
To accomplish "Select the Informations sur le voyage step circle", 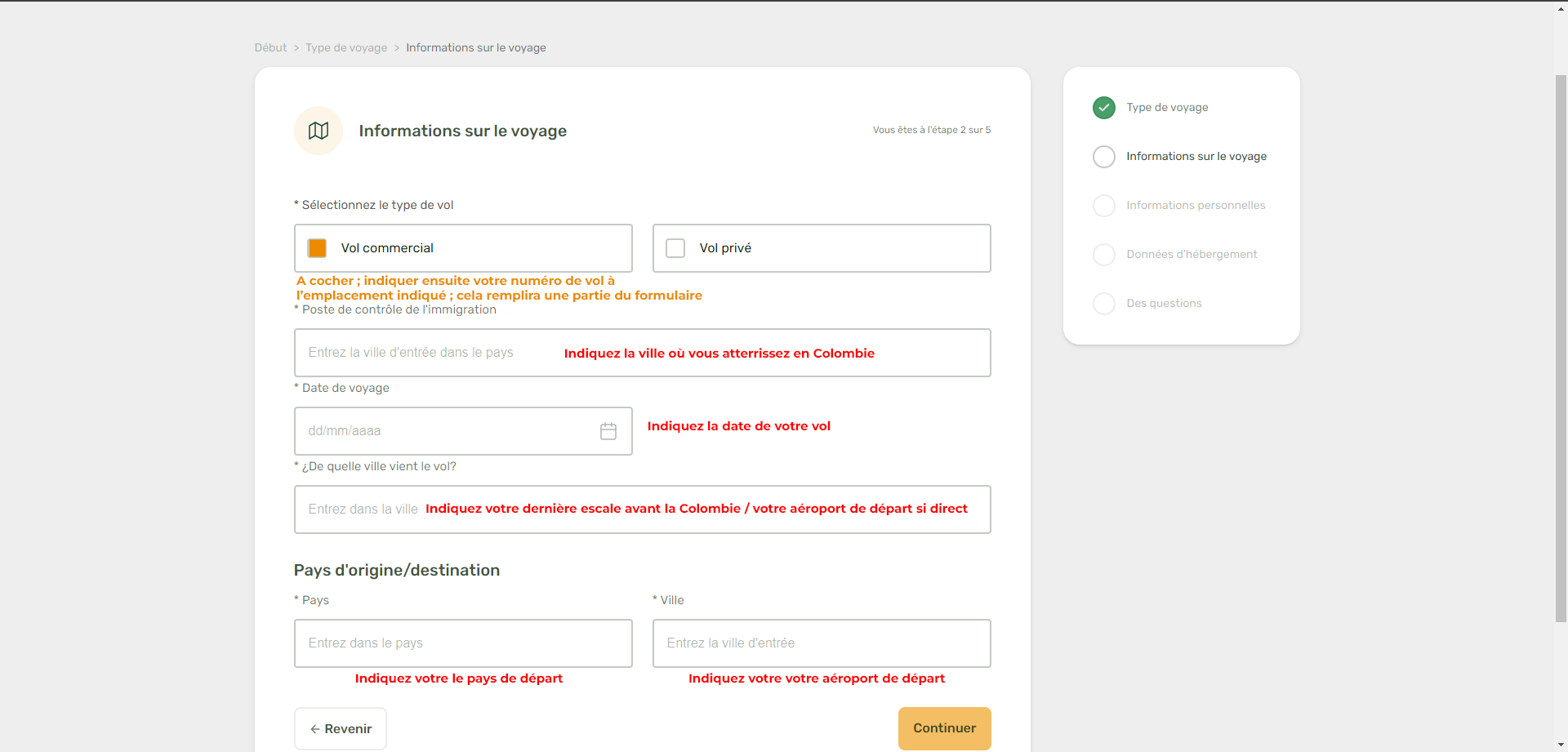I will 1104,157.
